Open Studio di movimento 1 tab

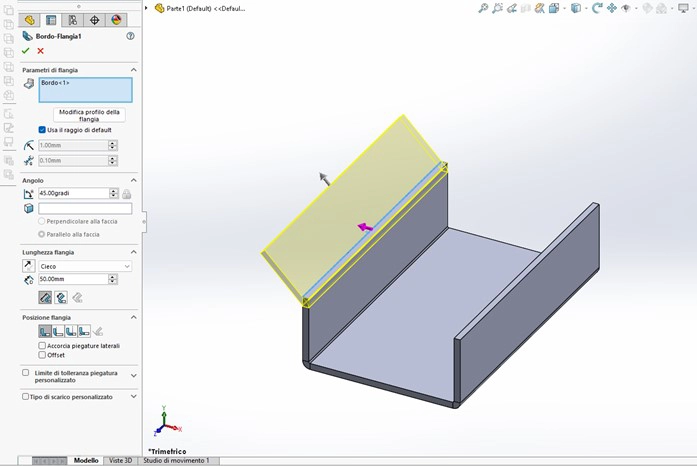177,460
